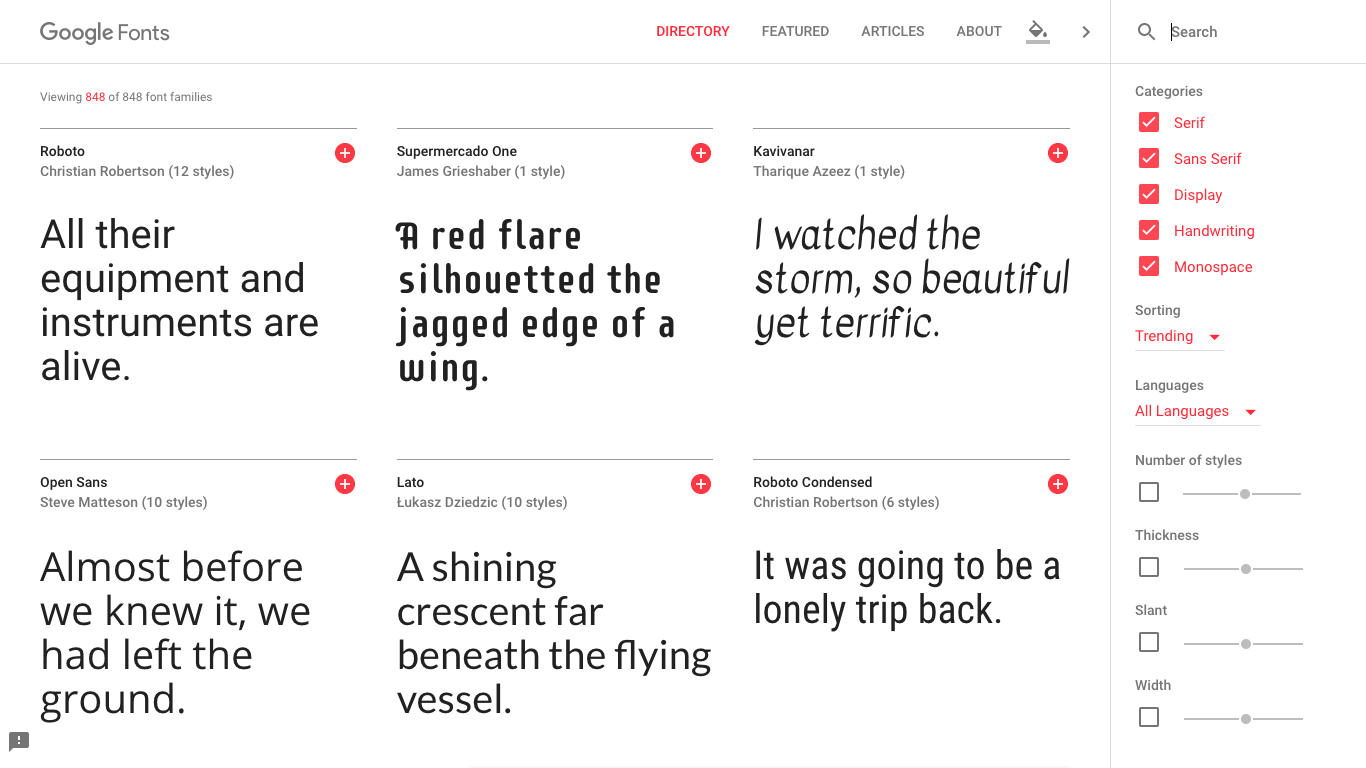This screenshot has width=1366, height=768.
Task: Open the Open Sans font family page
Action: [x=73, y=482]
